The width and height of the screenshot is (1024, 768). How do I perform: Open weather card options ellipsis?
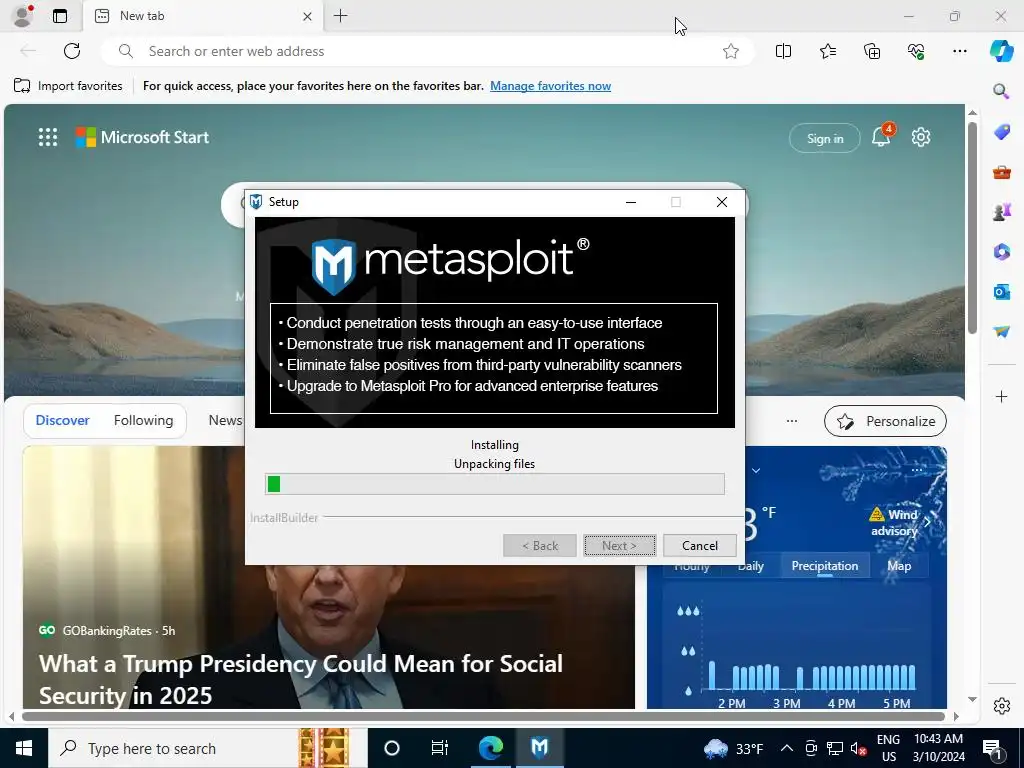[x=917, y=470]
